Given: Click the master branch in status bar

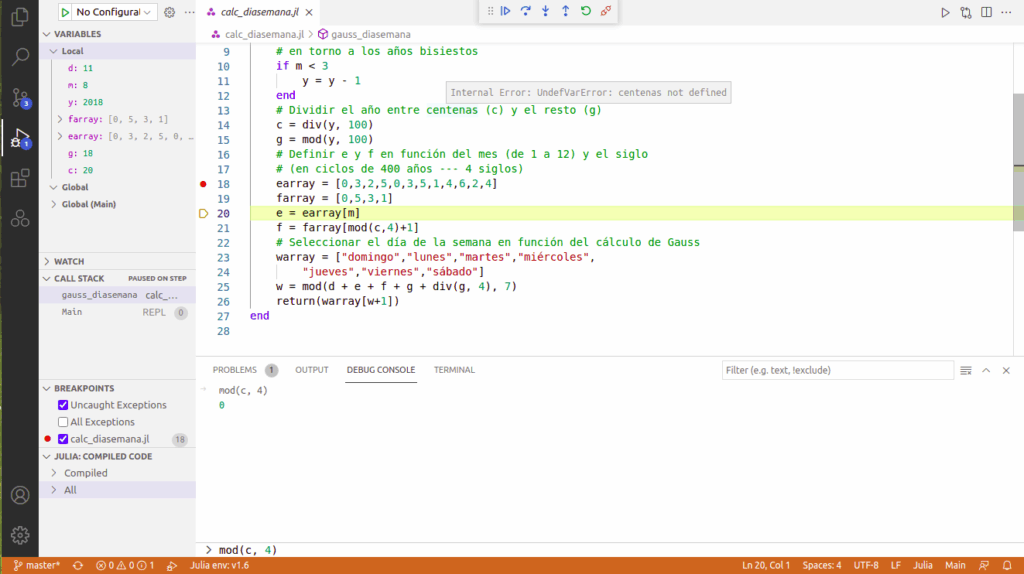Looking at the screenshot, I should [37, 565].
